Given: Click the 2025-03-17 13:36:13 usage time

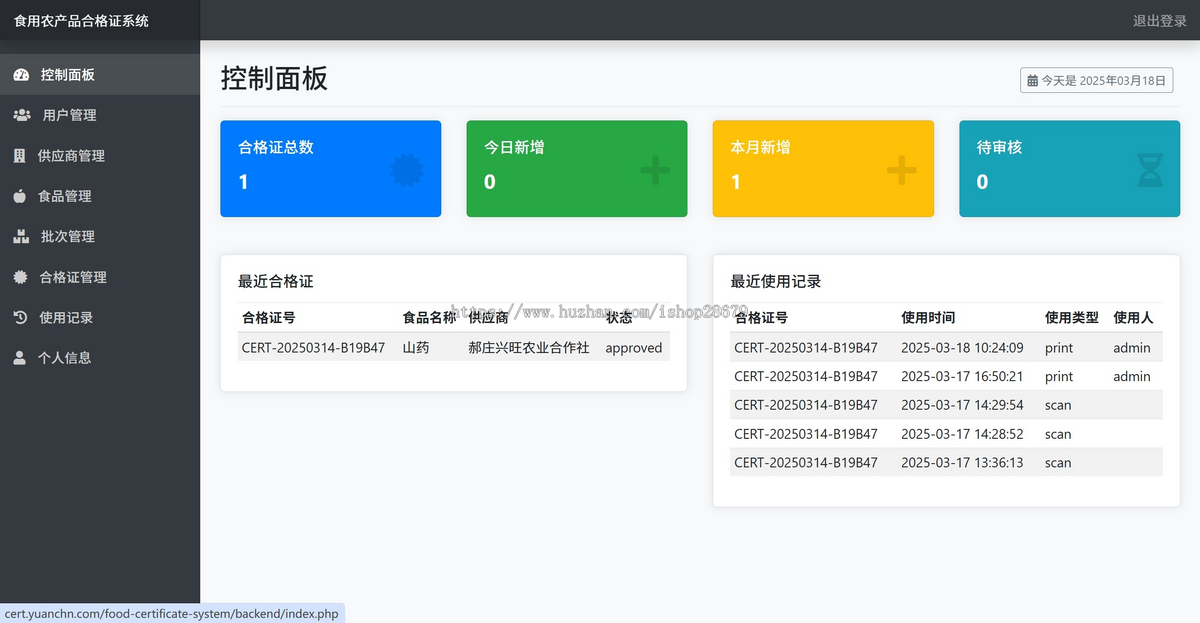Looking at the screenshot, I should 962,463.
